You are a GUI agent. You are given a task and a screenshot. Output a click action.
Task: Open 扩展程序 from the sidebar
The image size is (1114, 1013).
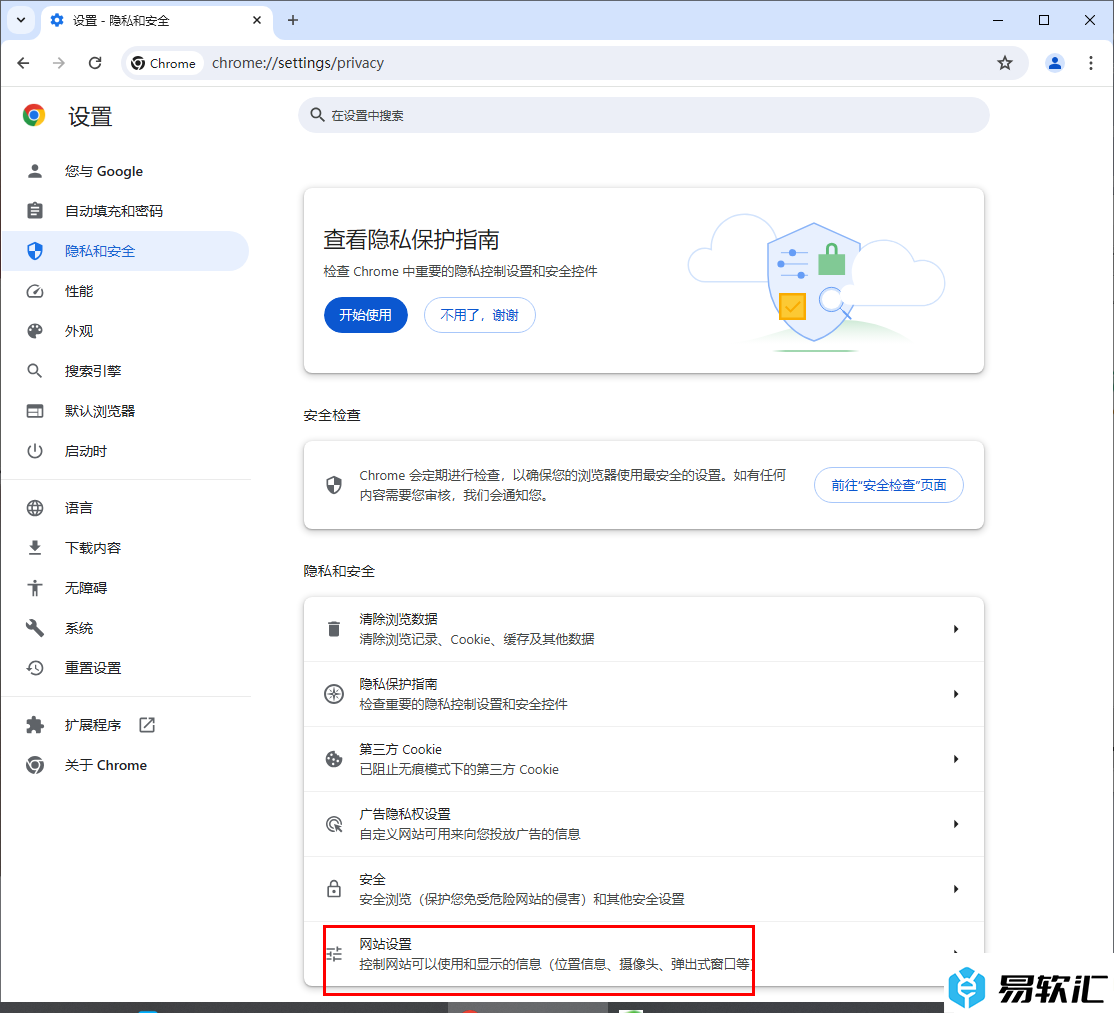[125, 725]
